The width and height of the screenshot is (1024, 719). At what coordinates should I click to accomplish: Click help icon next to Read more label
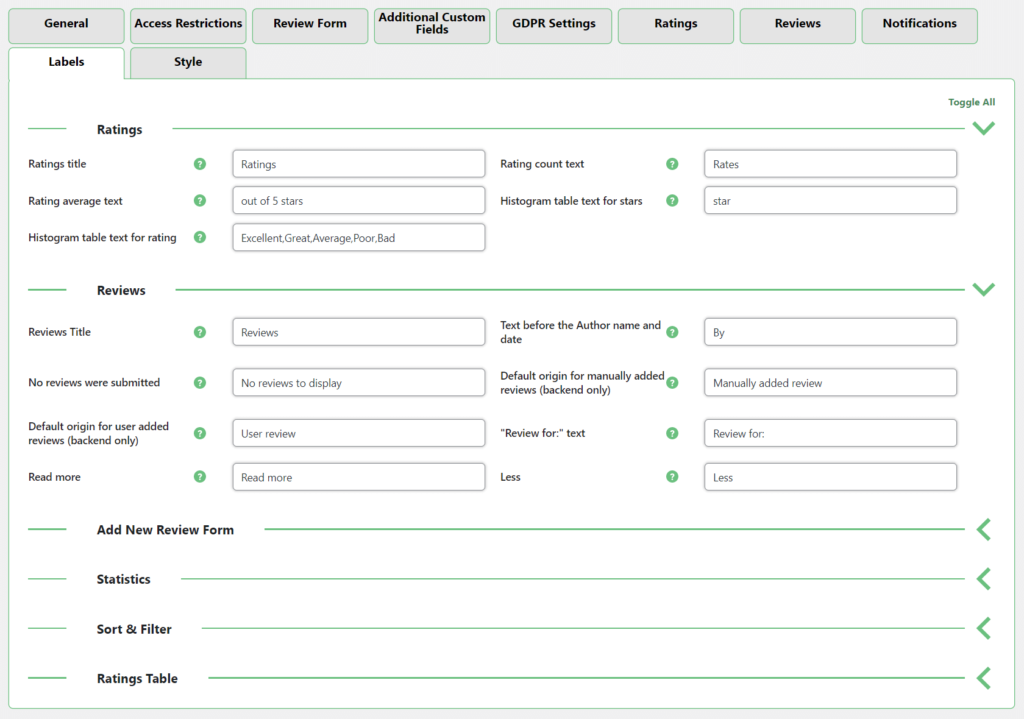click(200, 477)
